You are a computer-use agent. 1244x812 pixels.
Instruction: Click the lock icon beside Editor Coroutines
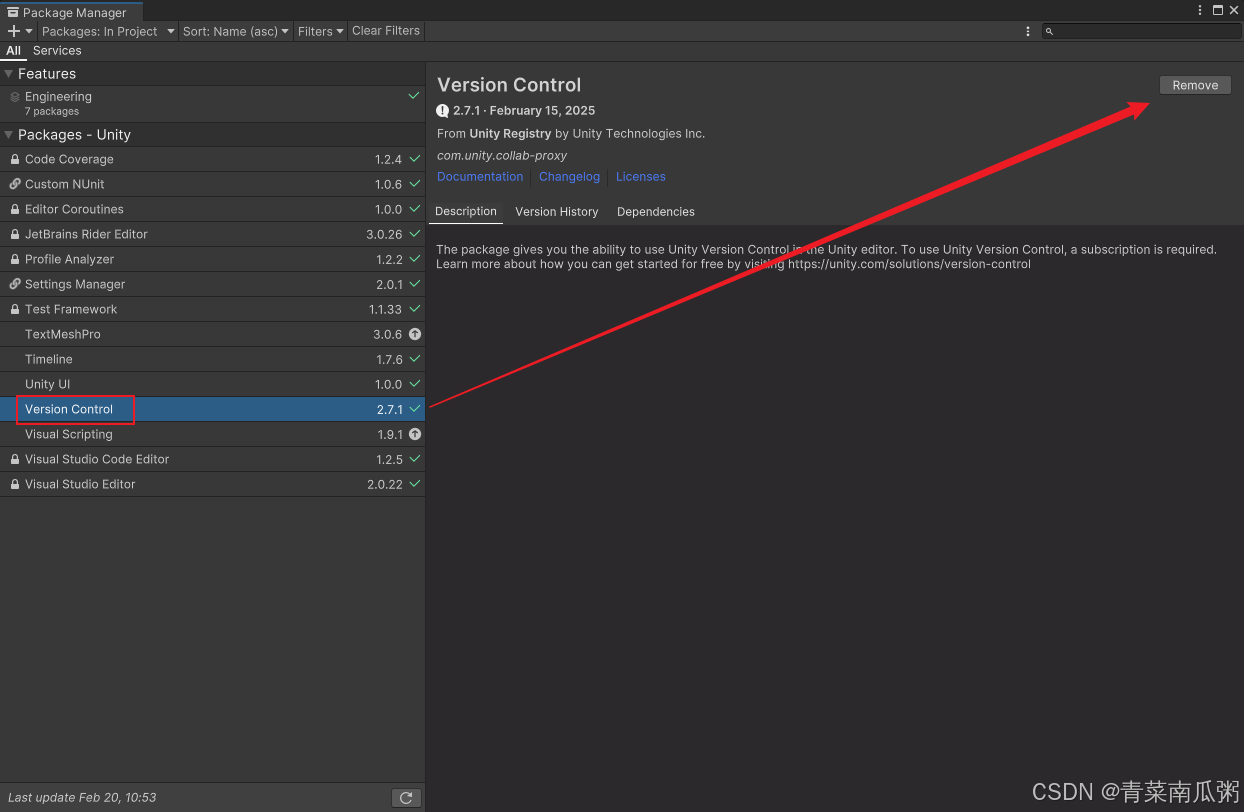click(x=15, y=209)
